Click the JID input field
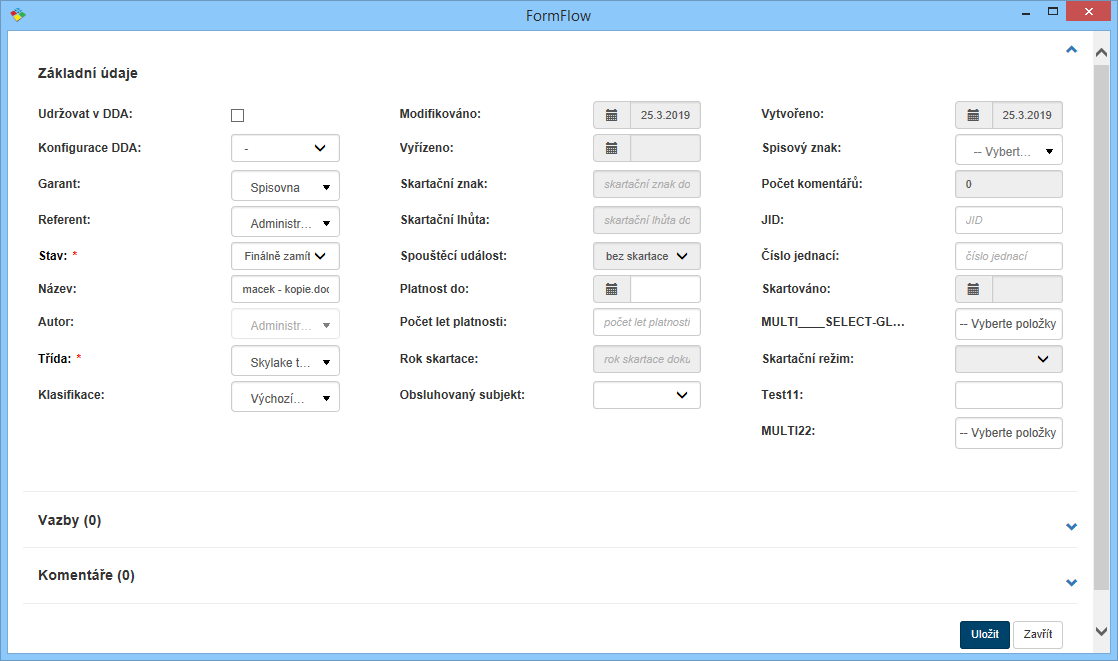 pyautogui.click(x=1008, y=220)
